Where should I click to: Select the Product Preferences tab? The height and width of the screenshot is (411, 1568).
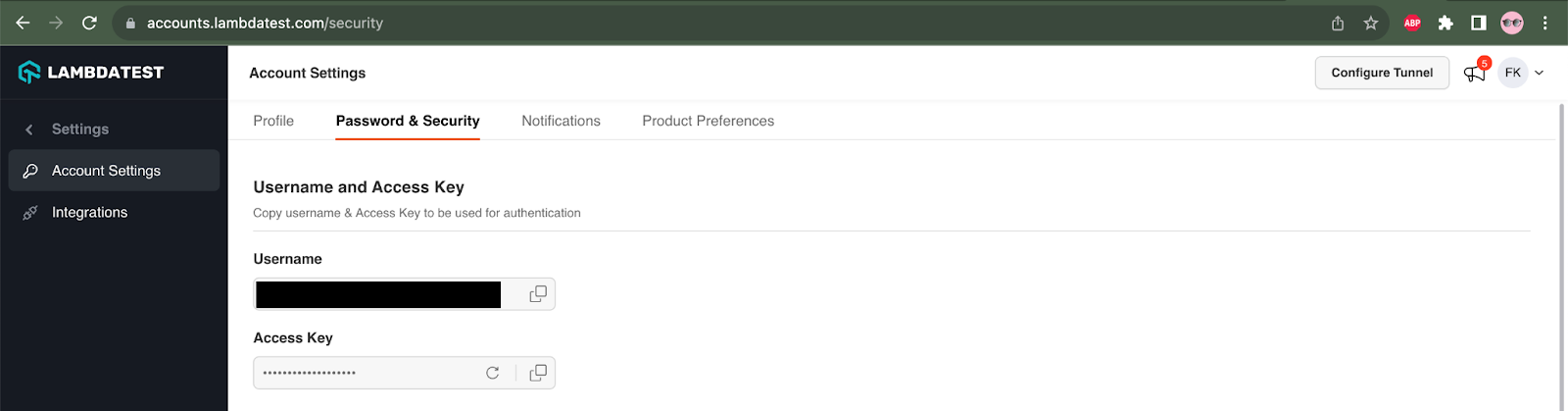(x=708, y=121)
